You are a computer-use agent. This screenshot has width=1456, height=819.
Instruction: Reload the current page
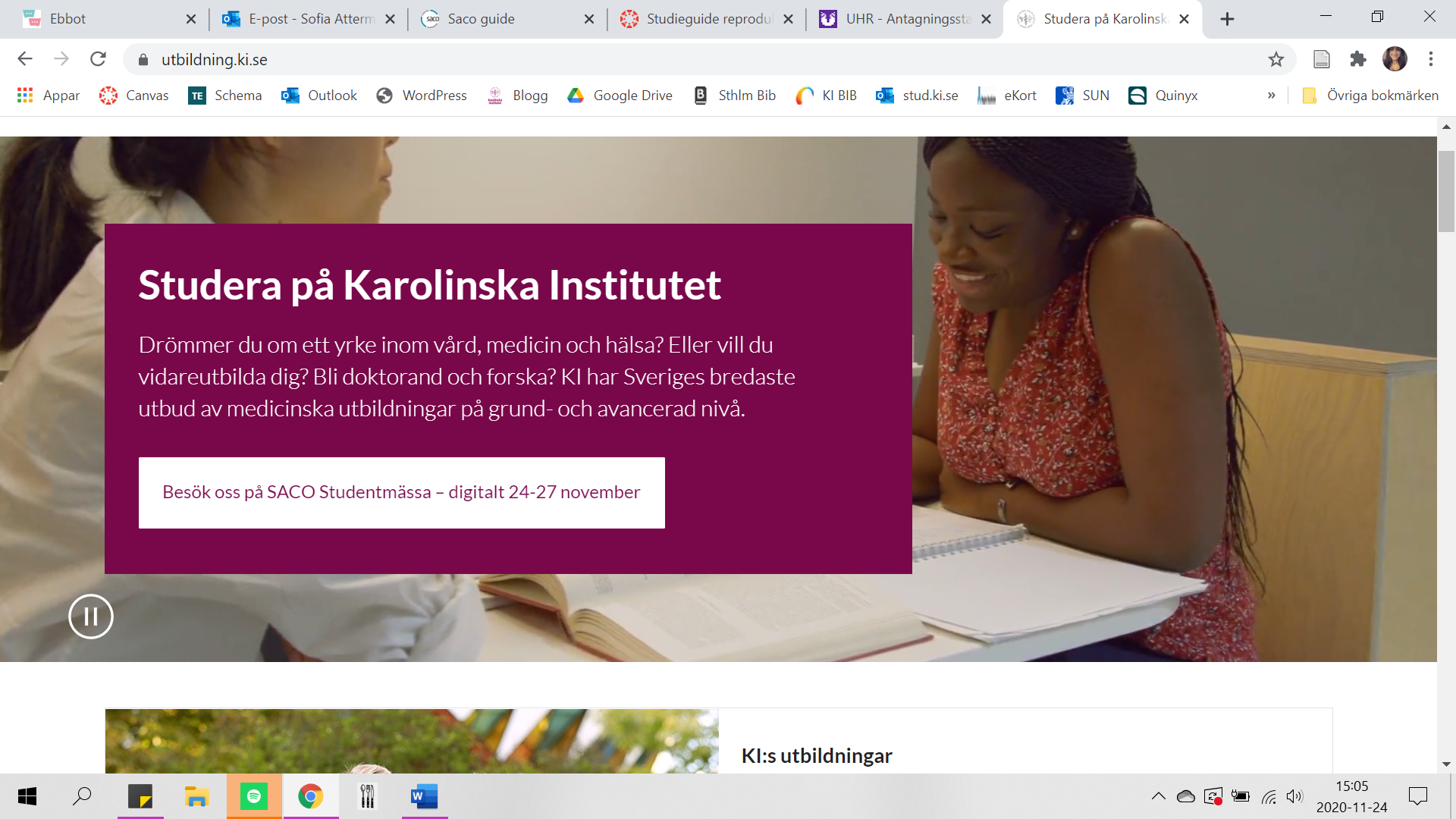pos(98,59)
